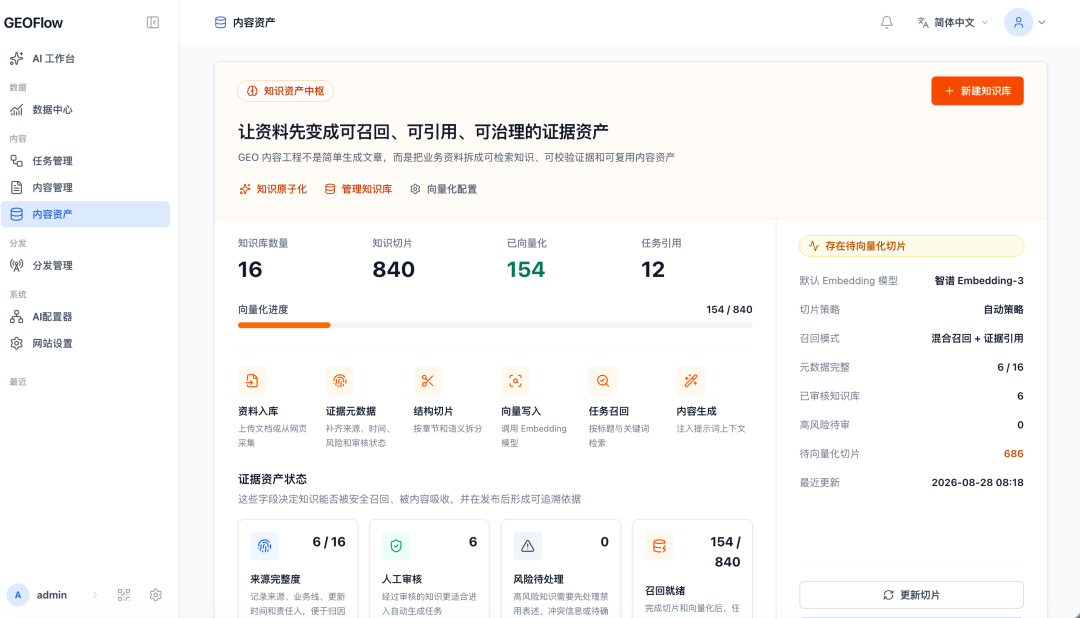The width and height of the screenshot is (1080, 618).
Task: Click the settings gear in sidebar footer
Action: tap(156, 595)
